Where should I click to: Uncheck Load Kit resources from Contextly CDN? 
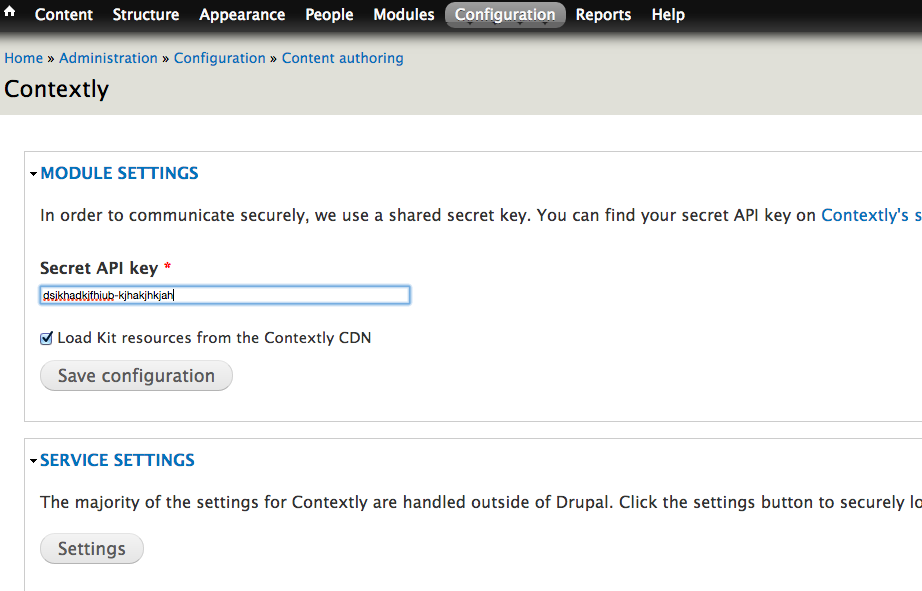[46, 338]
